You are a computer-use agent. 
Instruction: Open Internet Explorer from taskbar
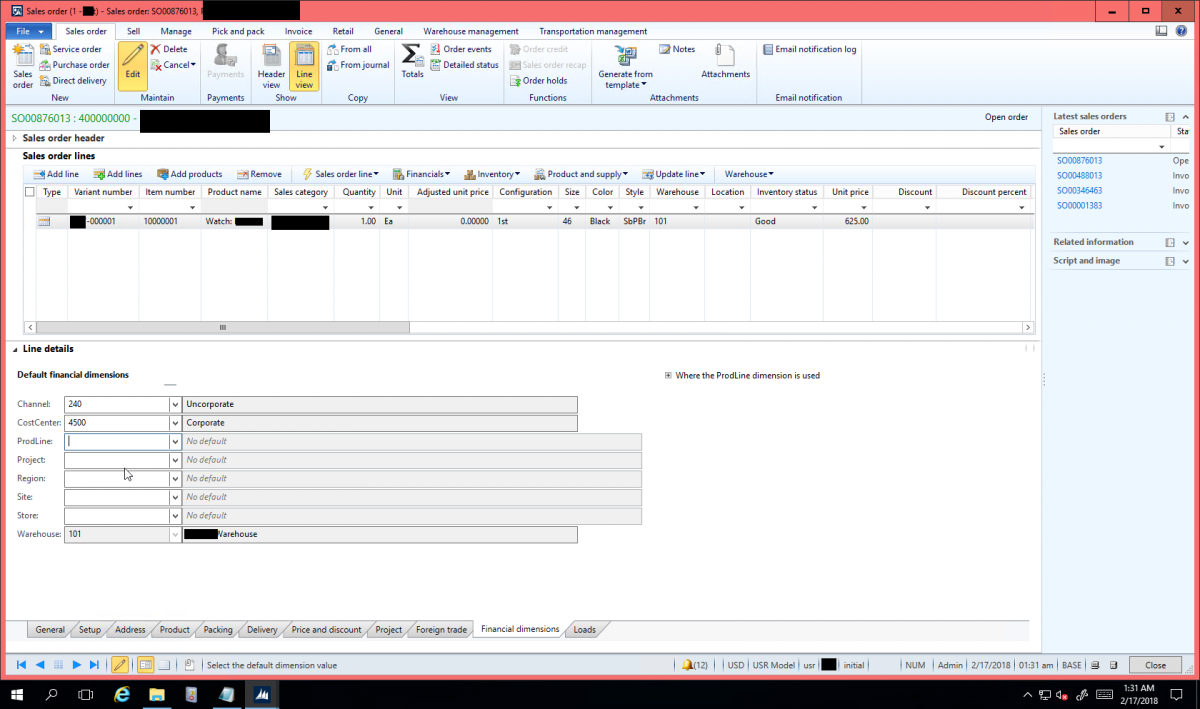click(122, 694)
